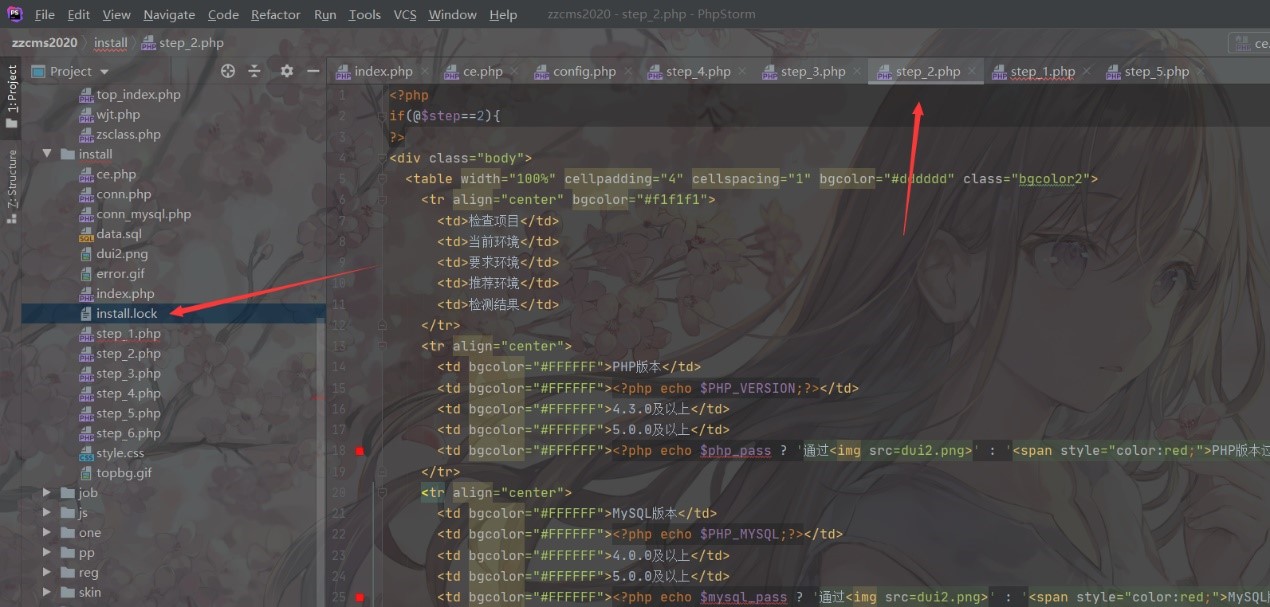Click the topbg.gif file icon

[86, 473]
